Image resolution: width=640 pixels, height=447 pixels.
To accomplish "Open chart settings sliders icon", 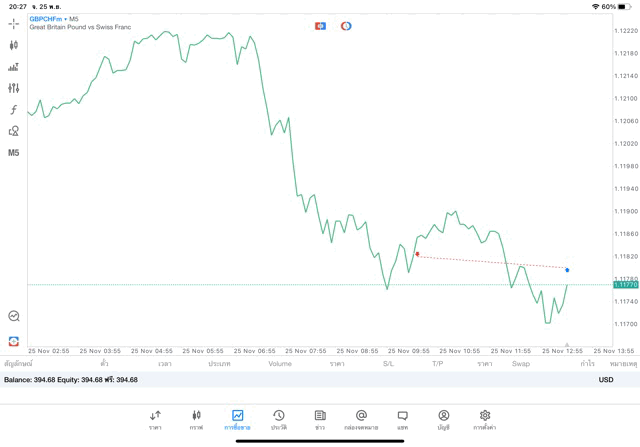I will pyautogui.click(x=14, y=88).
